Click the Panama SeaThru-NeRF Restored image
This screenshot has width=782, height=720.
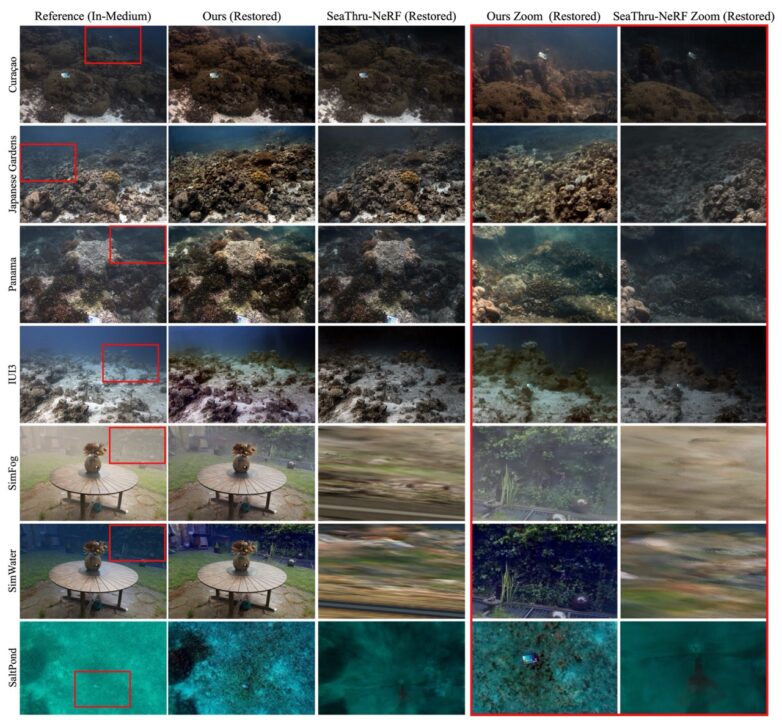coord(391,274)
